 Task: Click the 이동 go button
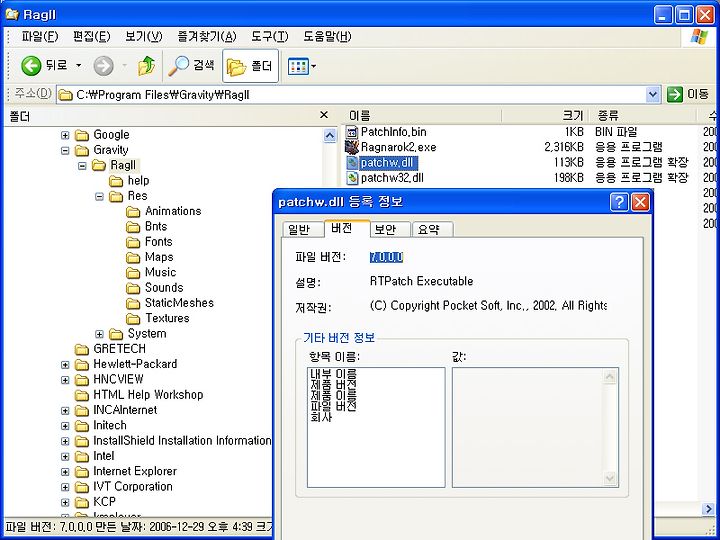pos(687,95)
